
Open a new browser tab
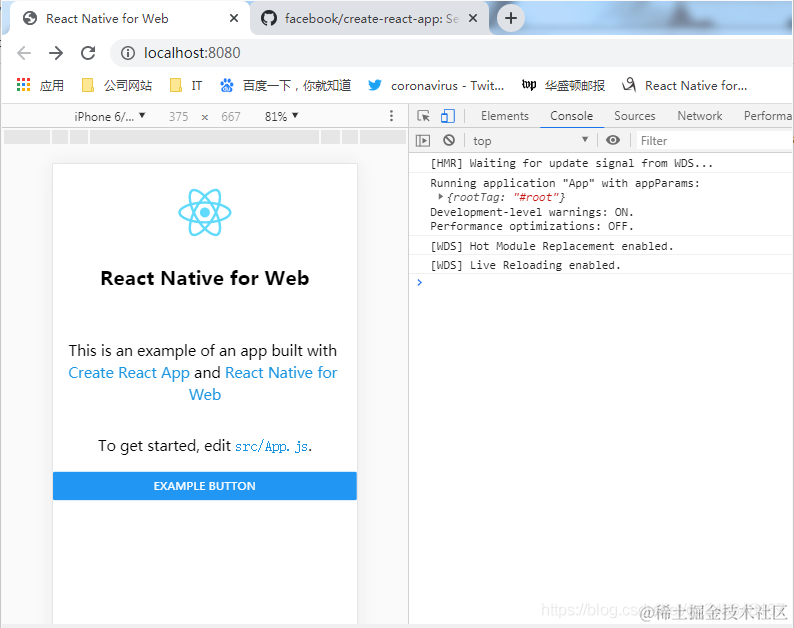pyautogui.click(x=510, y=18)
